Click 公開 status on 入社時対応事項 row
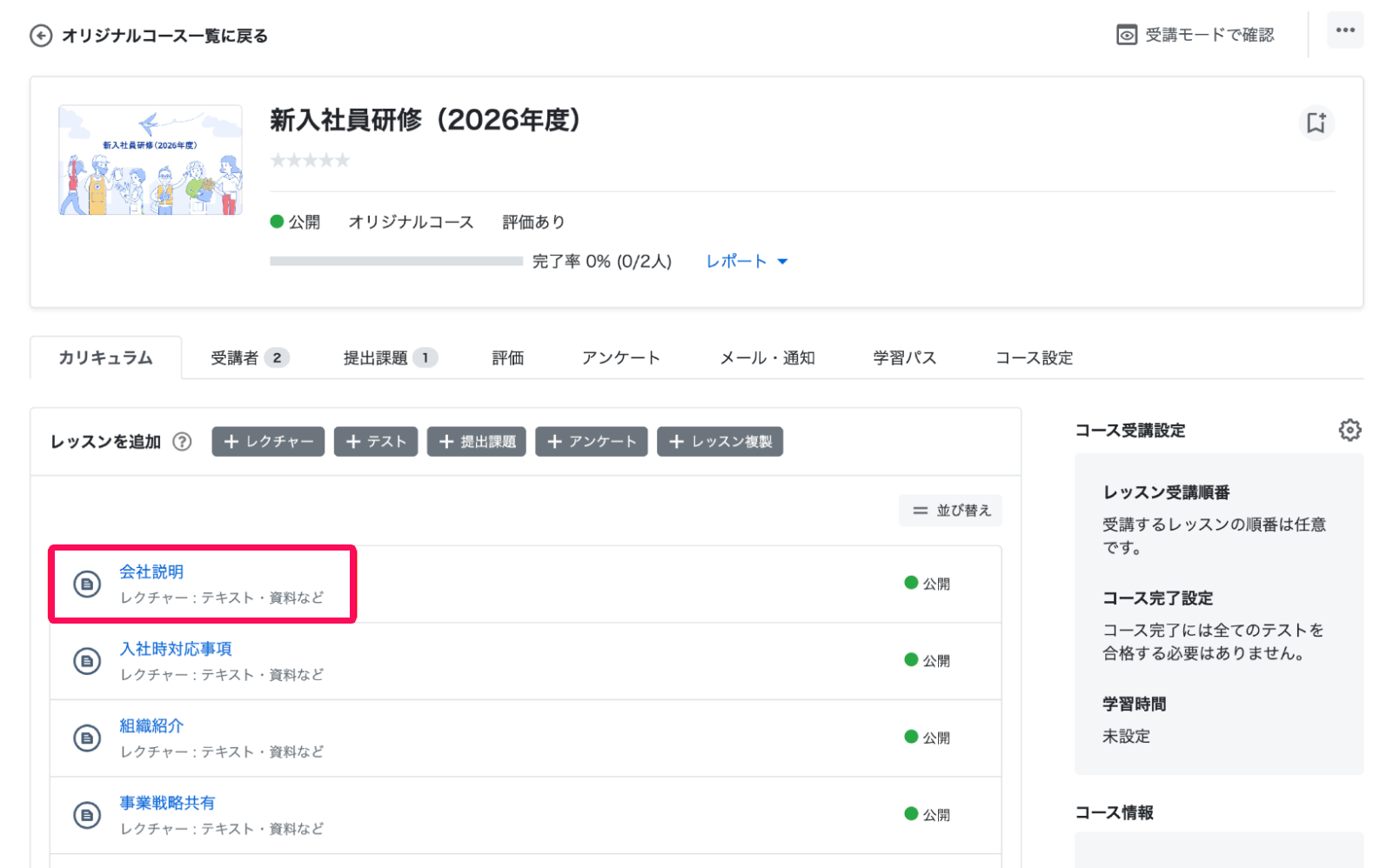Screen dimensions: 1400x868 point(928,660)
